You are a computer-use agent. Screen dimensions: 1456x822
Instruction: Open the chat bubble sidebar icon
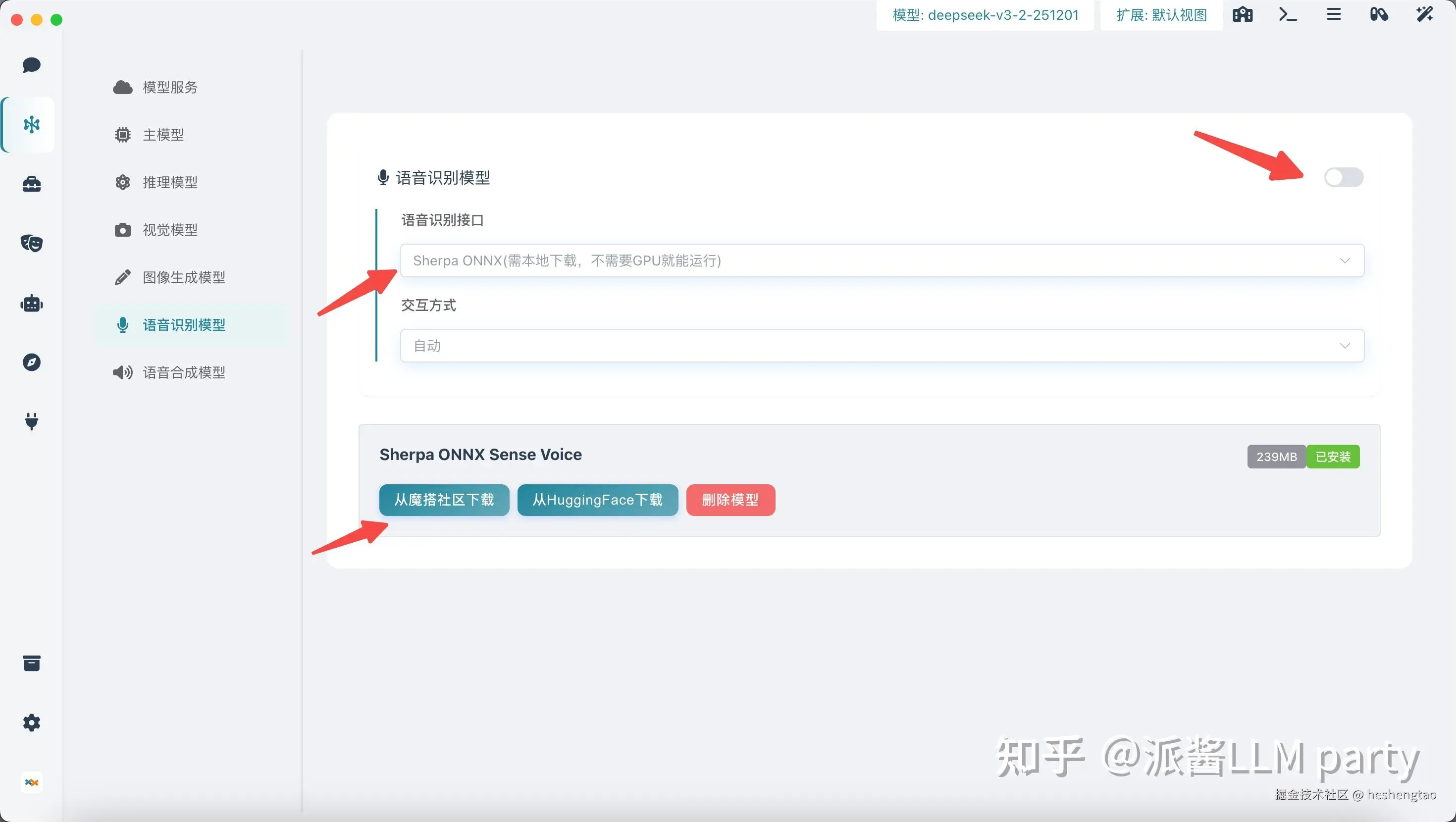coord(32,65)
